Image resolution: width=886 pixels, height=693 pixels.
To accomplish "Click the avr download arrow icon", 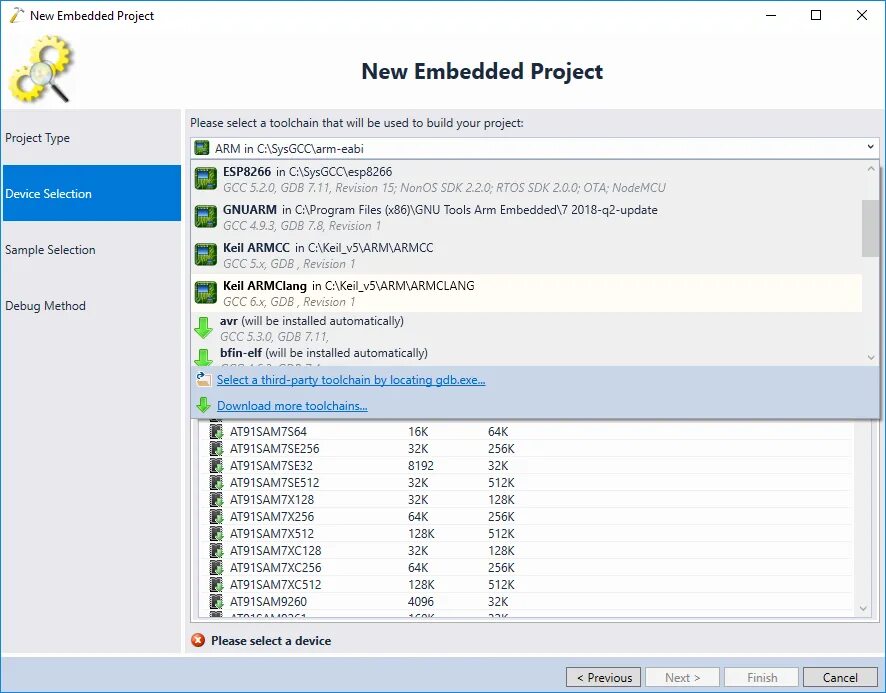I will click(203, 328).
